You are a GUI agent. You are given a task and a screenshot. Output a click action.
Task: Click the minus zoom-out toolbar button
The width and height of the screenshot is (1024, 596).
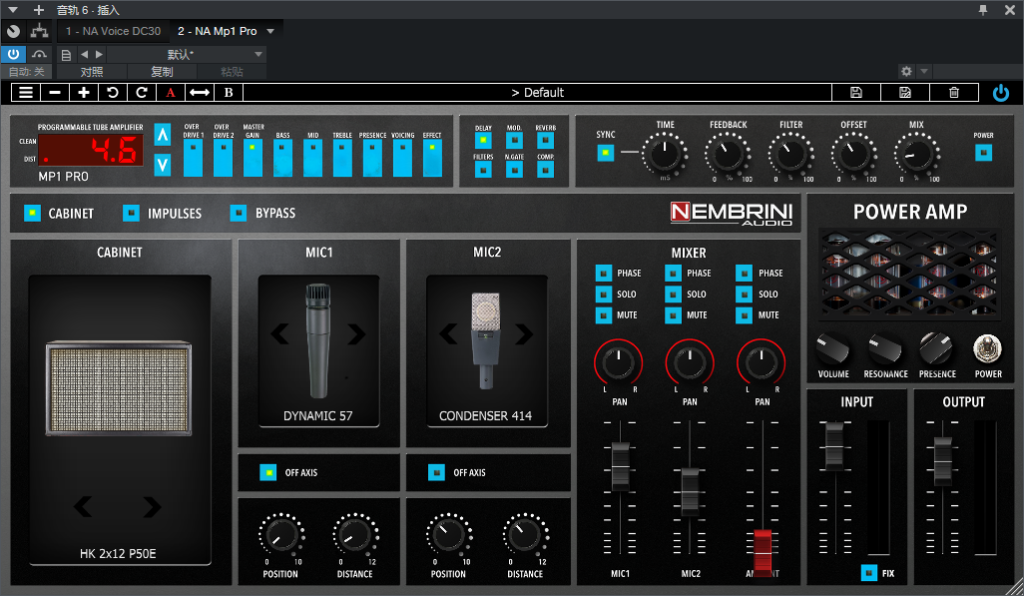pyautogui.click(x=55, y=93)
